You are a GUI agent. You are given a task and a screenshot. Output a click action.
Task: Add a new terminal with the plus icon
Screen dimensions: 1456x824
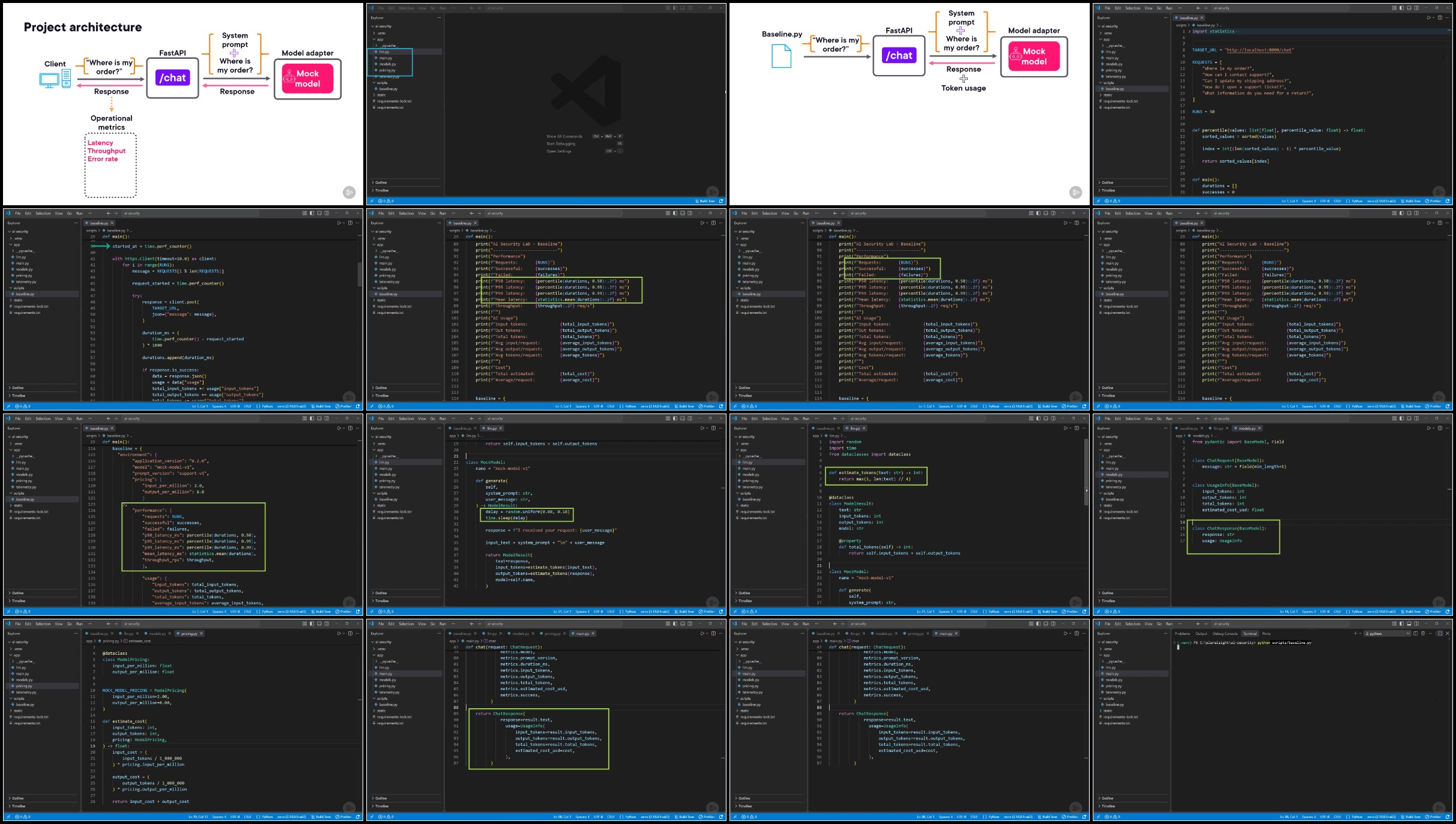point(1355,633)
